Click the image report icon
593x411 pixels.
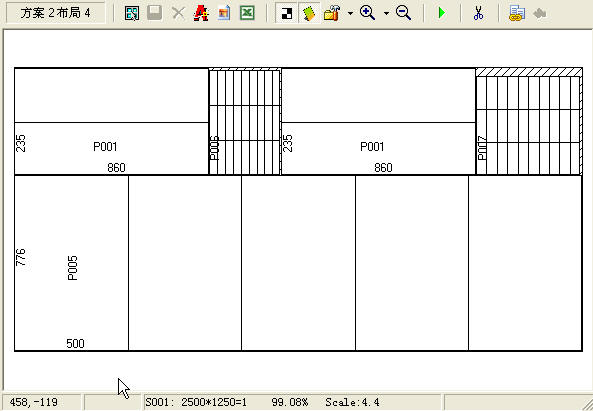pyautogui.click(x=224, y=14)
